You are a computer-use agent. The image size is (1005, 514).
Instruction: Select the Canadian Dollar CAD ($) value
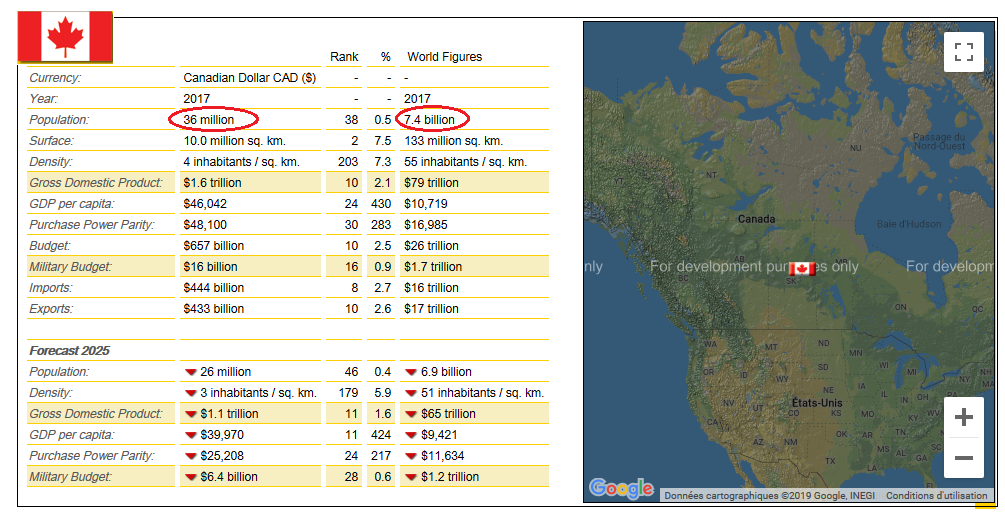coord(249,78)
